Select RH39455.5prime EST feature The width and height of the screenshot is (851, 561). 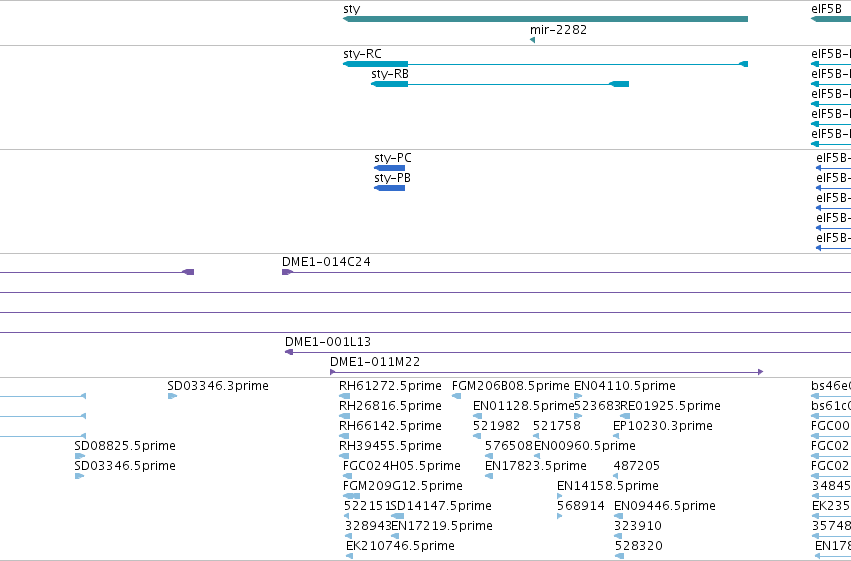[344, 456]
